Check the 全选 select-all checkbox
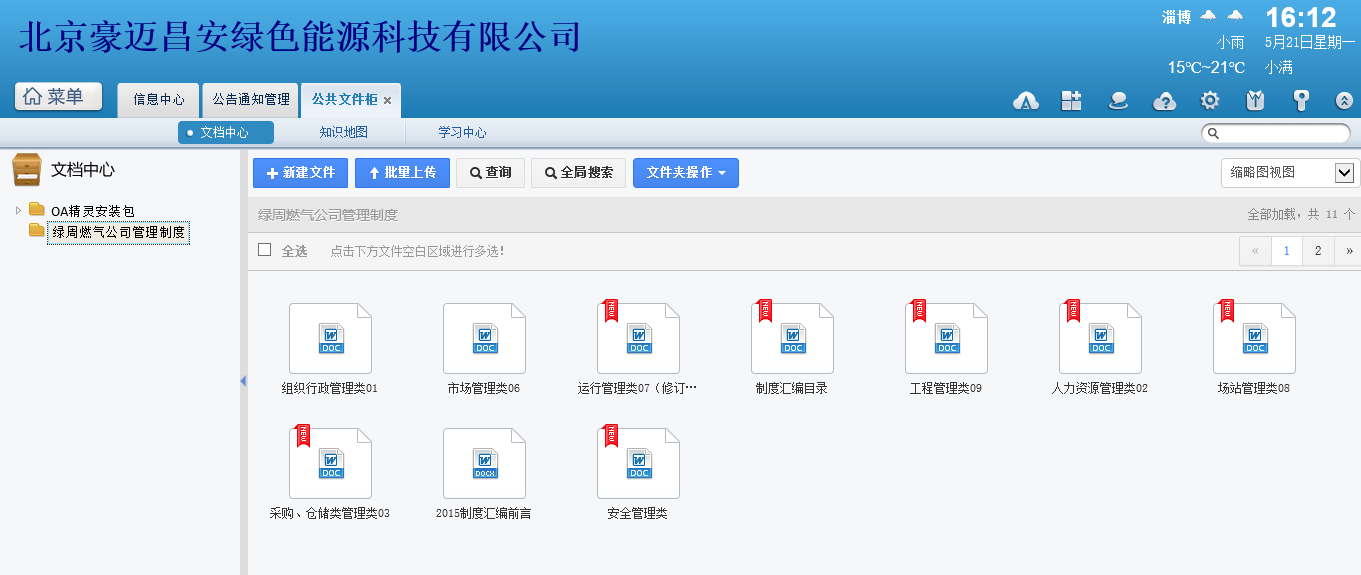Screen dimensions: 1361x575 pyautogui.click(x=265, y=250)
